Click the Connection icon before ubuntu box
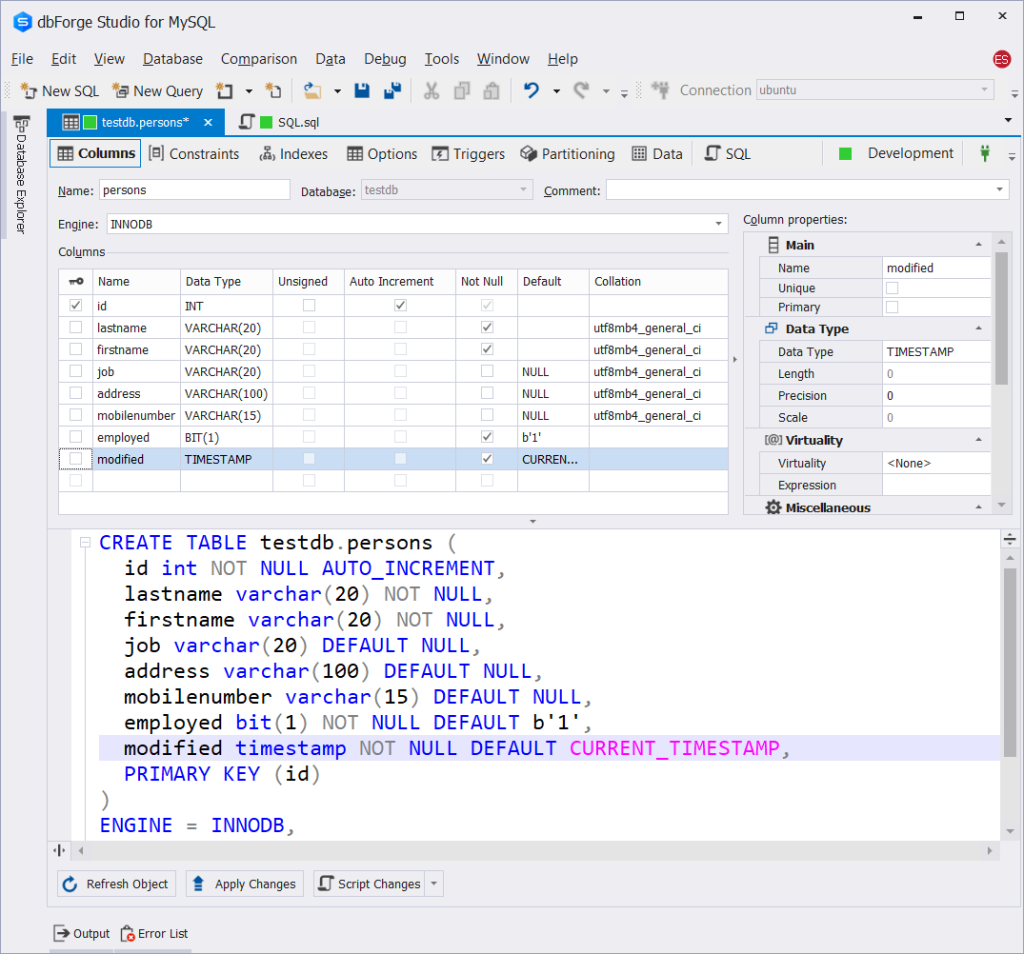The image size is (1024, 954). (660, 90)
